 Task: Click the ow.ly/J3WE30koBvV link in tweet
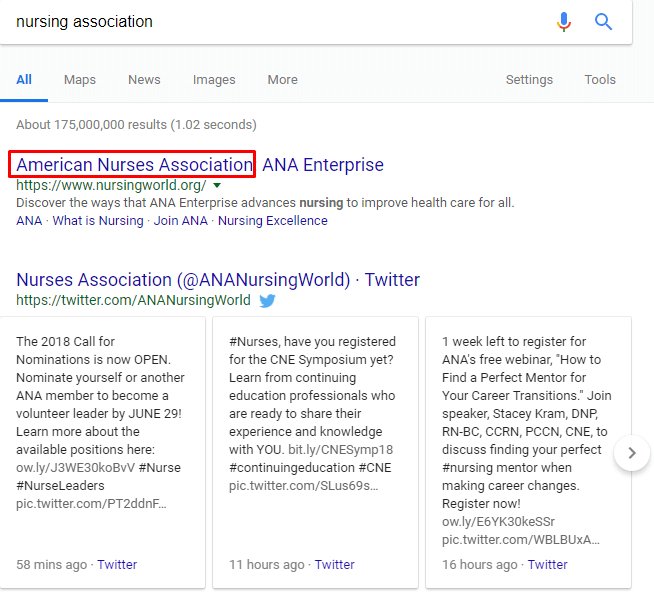click(x=75, y=468)
